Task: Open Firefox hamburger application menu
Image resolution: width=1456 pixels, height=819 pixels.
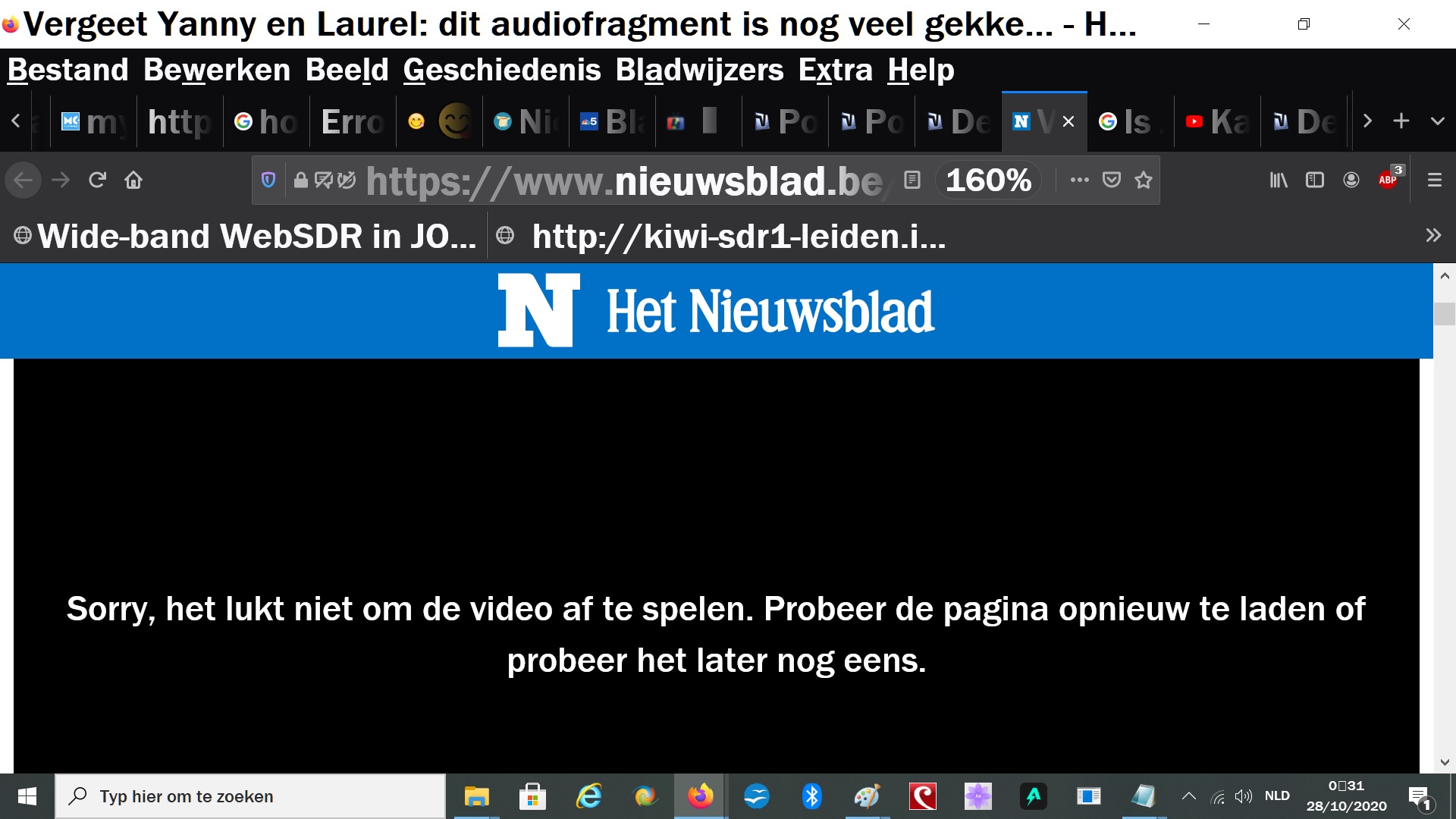Action: click(x=1435, y=180)
